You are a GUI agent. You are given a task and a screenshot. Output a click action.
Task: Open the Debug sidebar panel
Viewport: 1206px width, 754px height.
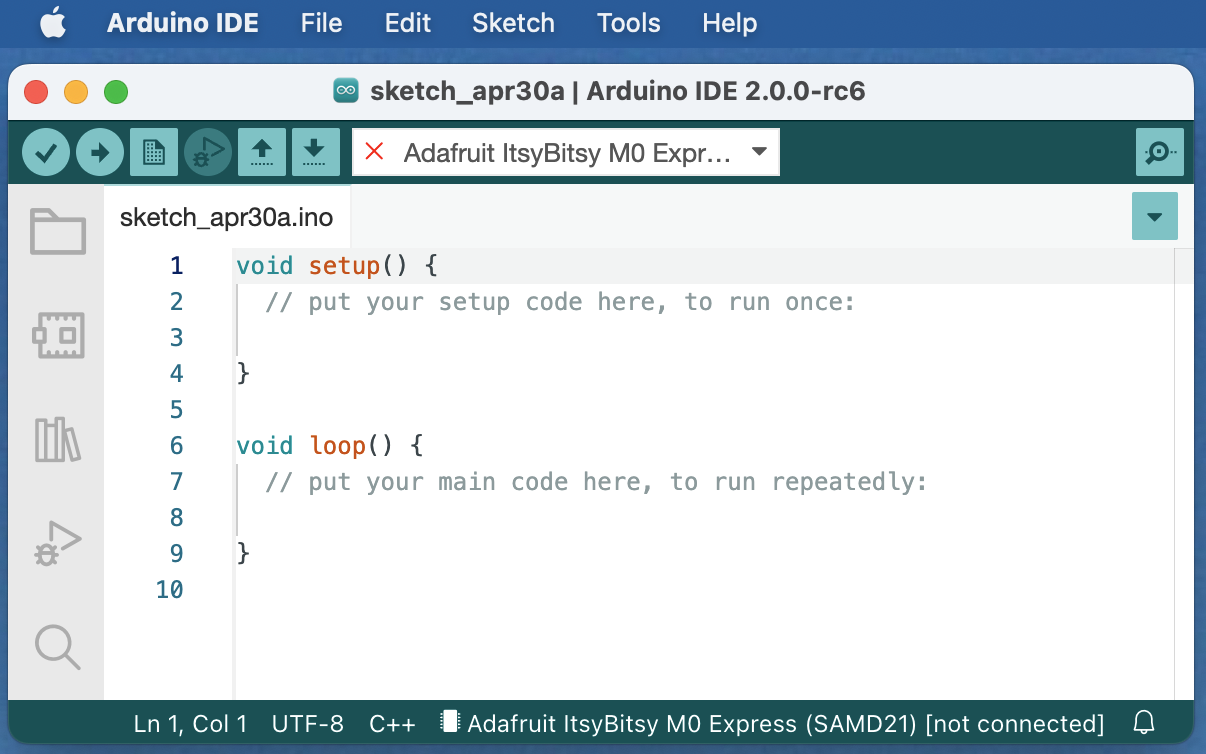(57, 544)
